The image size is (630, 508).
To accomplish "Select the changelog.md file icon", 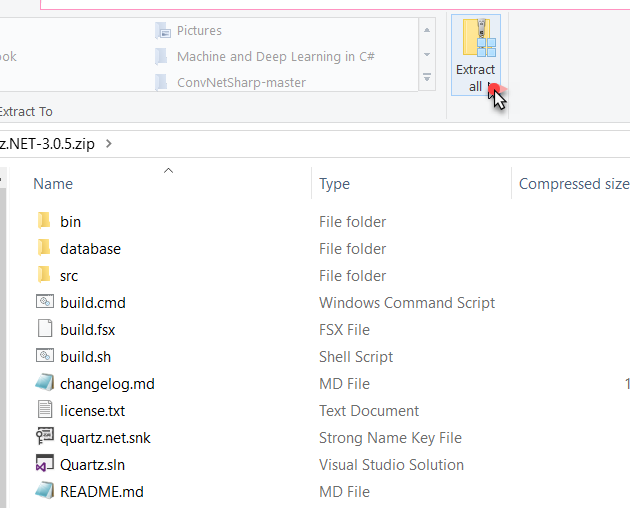I will point(45,383).
